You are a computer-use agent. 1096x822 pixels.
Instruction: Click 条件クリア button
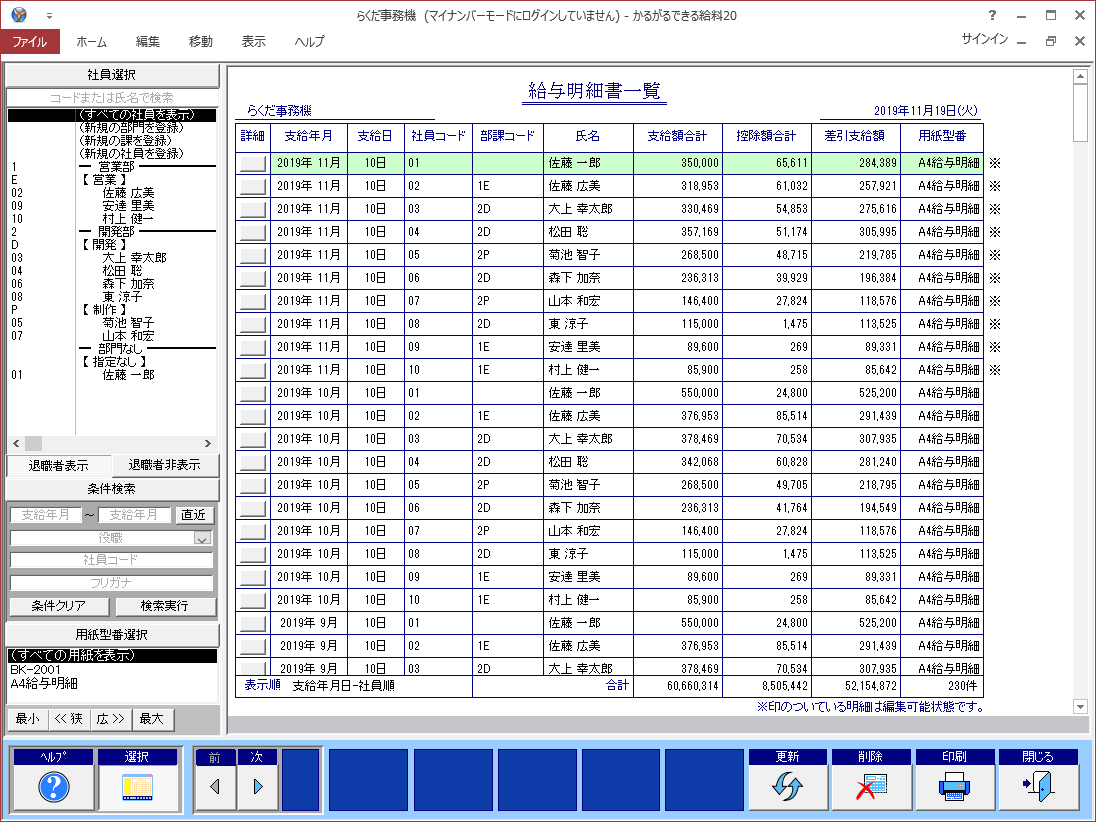click(59, 606)
